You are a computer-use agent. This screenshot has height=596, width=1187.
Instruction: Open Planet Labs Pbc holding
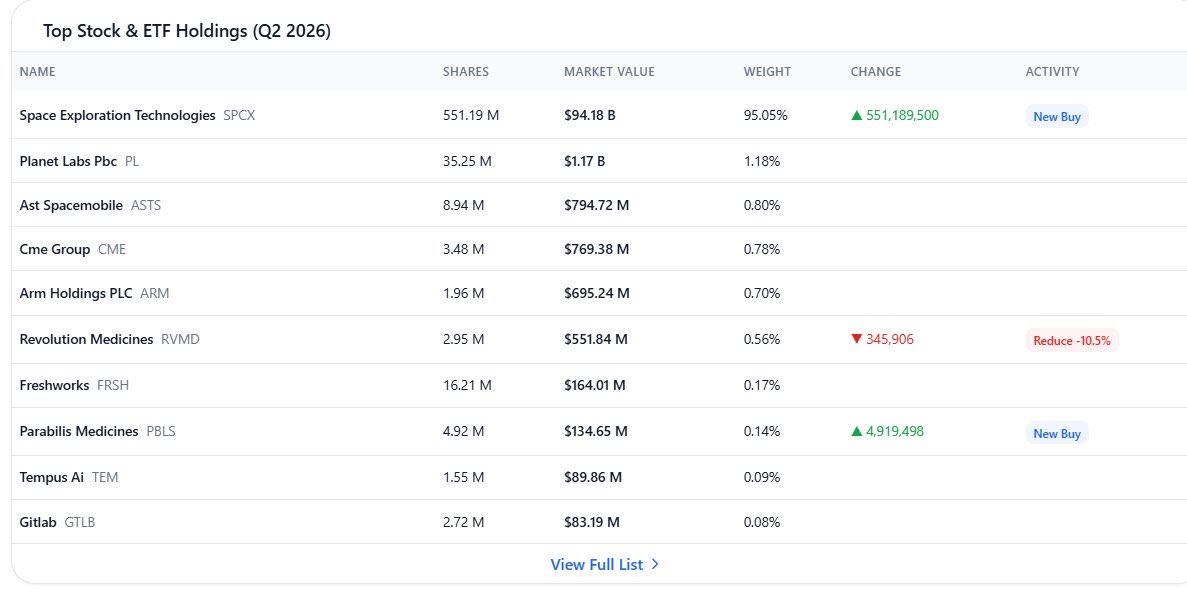(68, 161)
